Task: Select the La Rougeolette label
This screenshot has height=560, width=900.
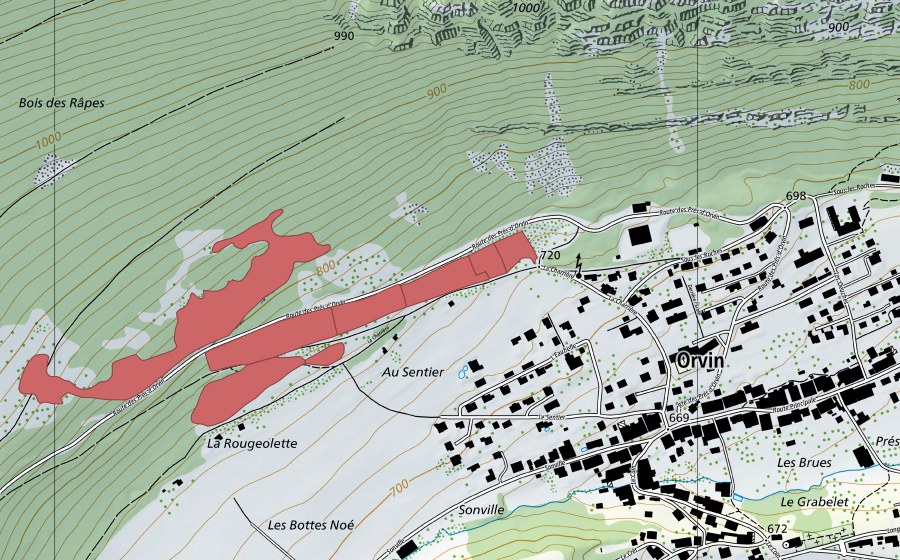Action: 252,444
